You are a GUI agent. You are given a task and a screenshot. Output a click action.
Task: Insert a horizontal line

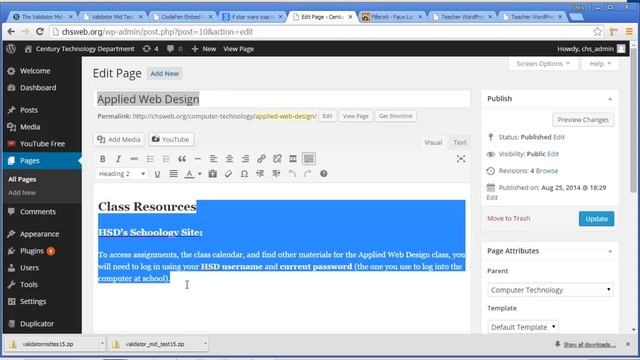198,159
